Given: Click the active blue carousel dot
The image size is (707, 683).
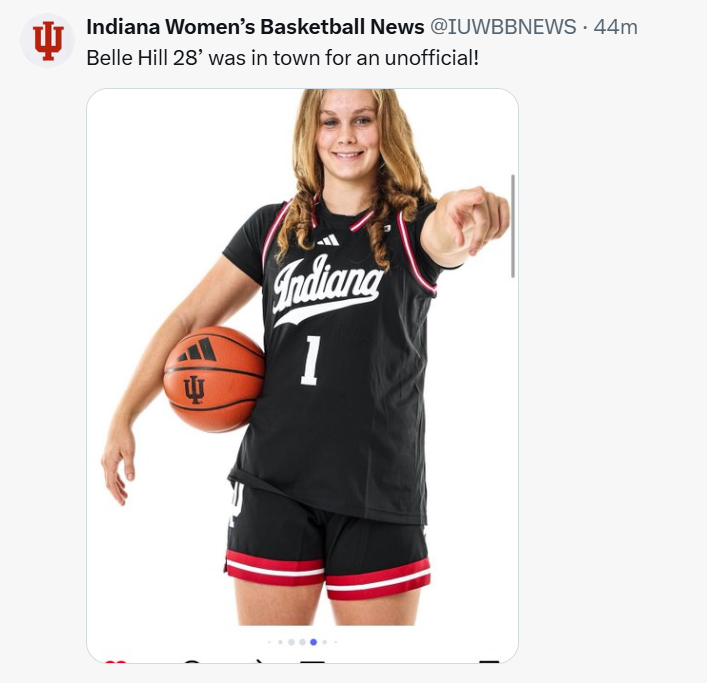Looking at the screenshot, I should [314, 642].
